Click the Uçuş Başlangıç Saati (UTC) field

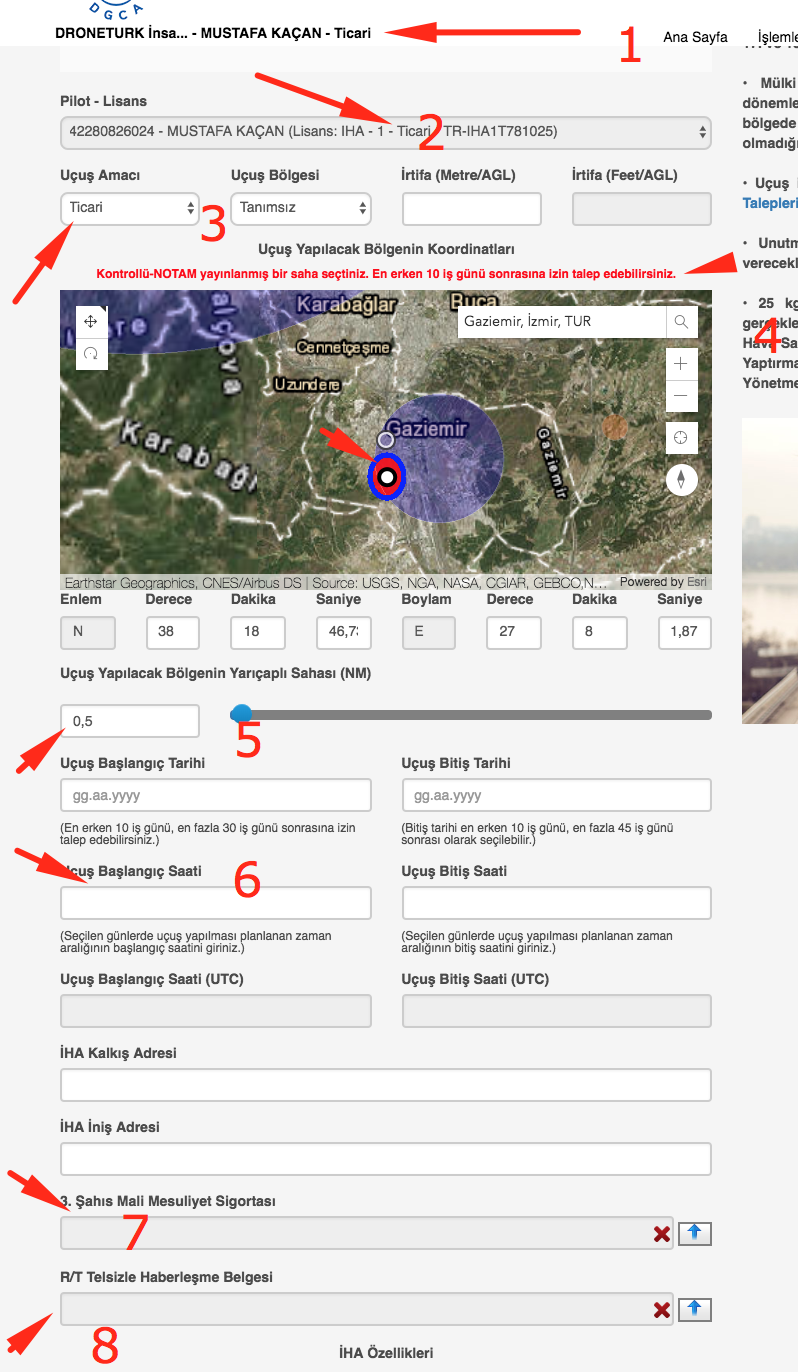coord(216,1011)
